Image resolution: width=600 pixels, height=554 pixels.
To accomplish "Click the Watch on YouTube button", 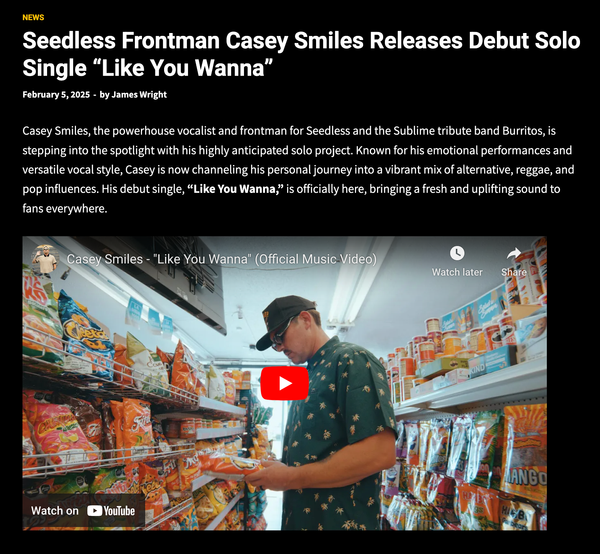I will 83,511.
